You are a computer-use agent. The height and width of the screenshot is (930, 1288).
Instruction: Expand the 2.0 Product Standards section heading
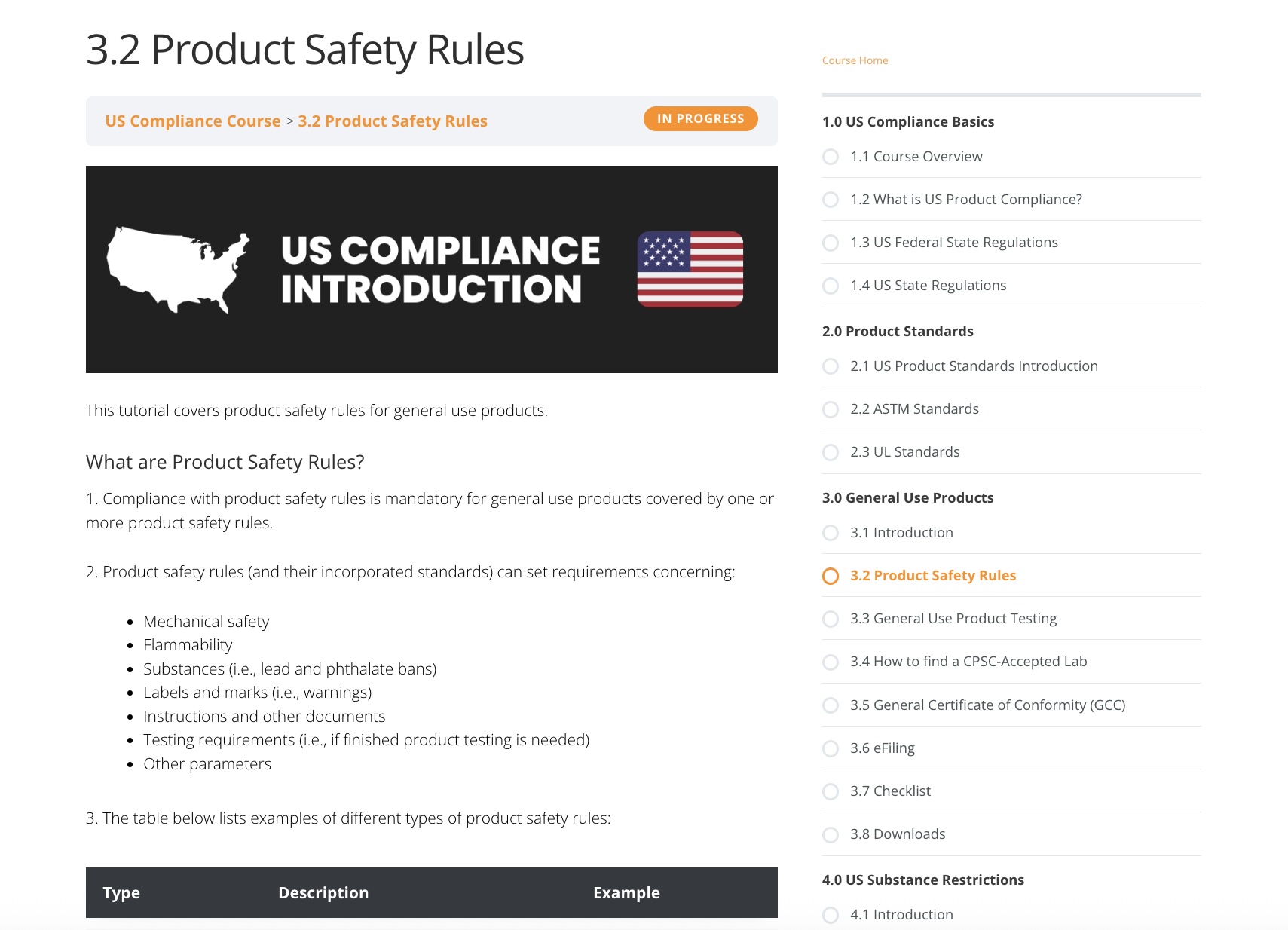[x=898, y=332]
